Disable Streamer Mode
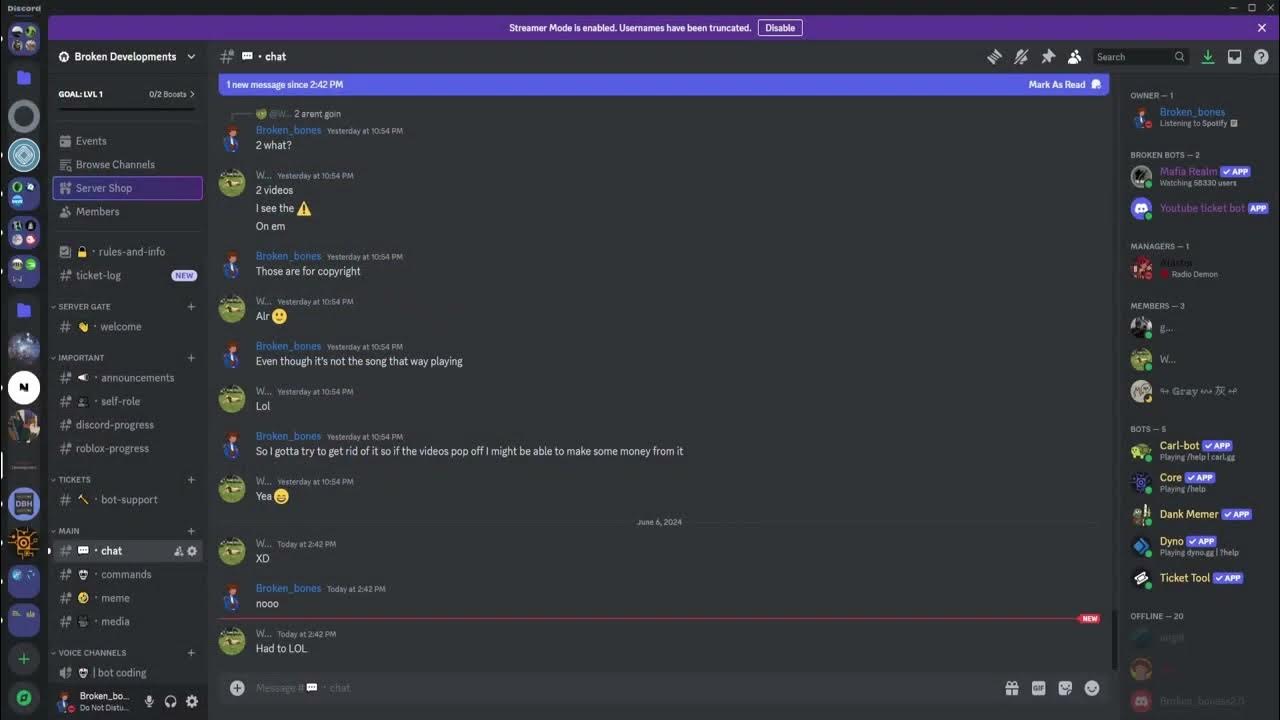Image resolution: width=1280 pixels, height=720 pixels. 780,28
